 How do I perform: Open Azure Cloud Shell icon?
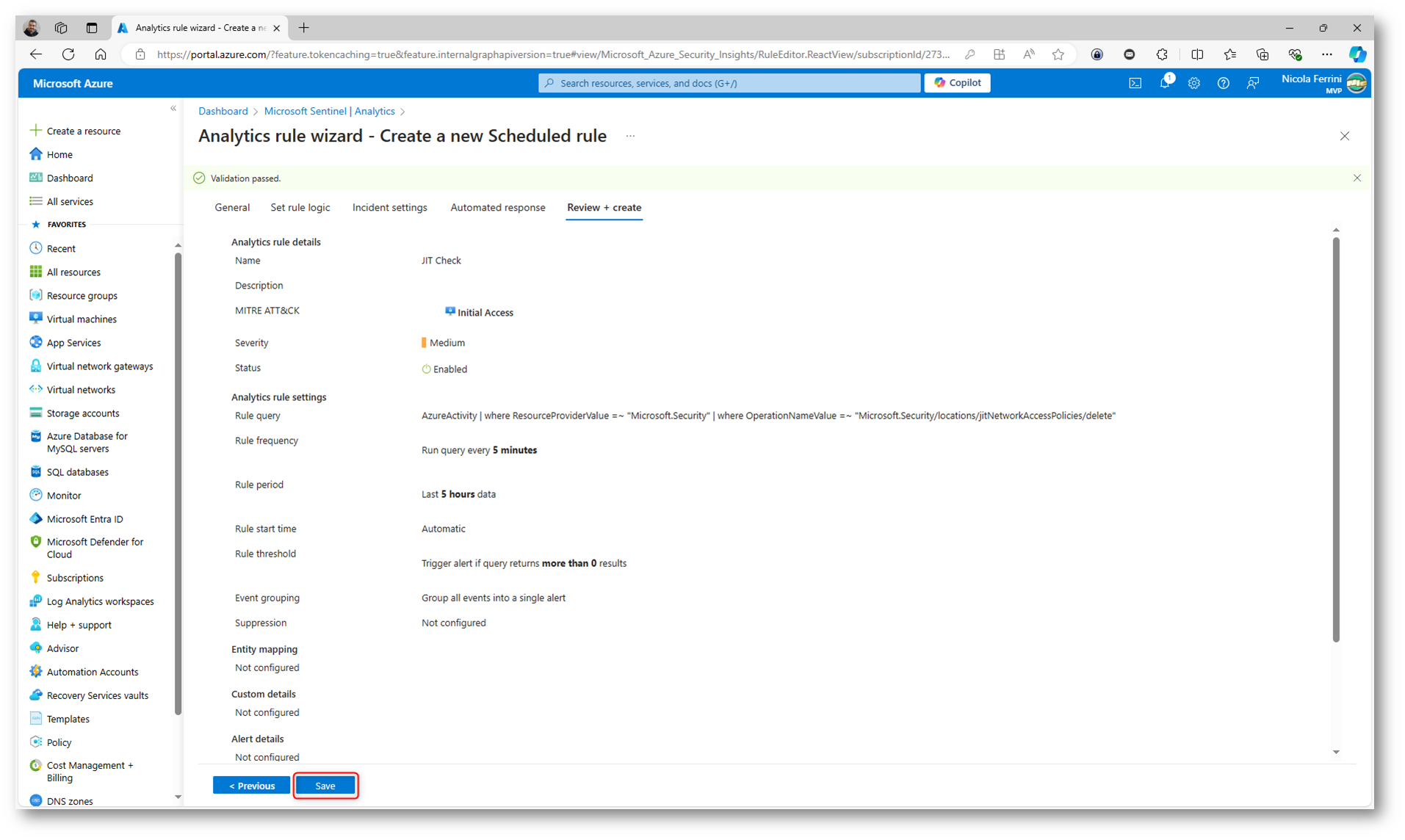click(1135, 83)
